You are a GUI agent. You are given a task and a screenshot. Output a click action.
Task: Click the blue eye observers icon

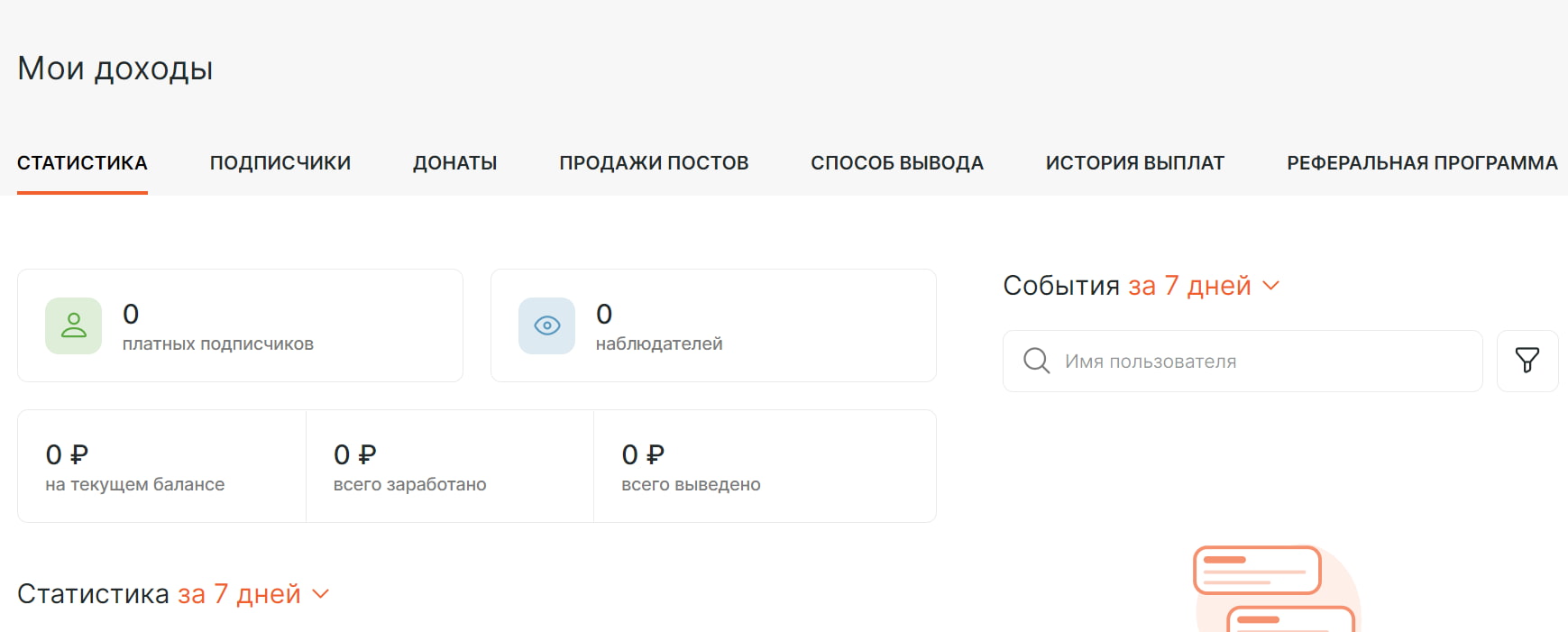546,325
